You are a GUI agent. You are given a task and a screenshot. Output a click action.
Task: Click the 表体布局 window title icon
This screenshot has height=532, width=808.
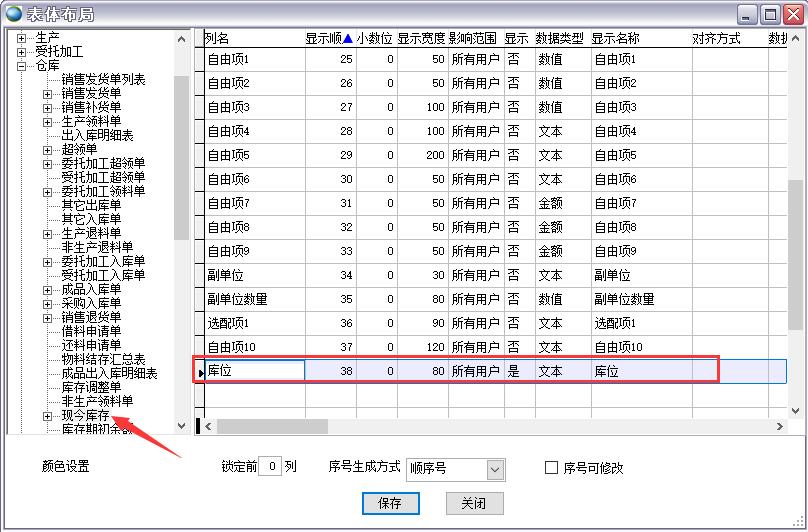(13, 13)
